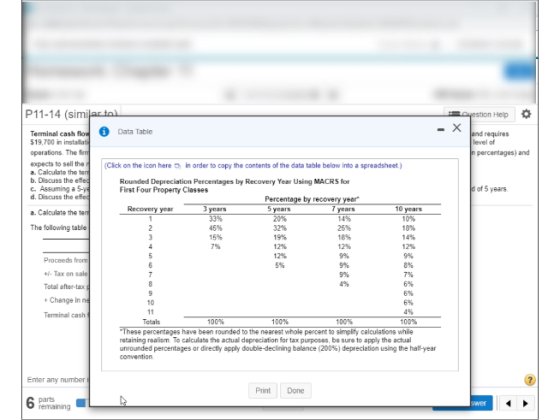Image resolution: width=560 pixels, height=420 pixels.
Task: Click the 'Proceeds from' row in background table
Action: tap(66, 260)
